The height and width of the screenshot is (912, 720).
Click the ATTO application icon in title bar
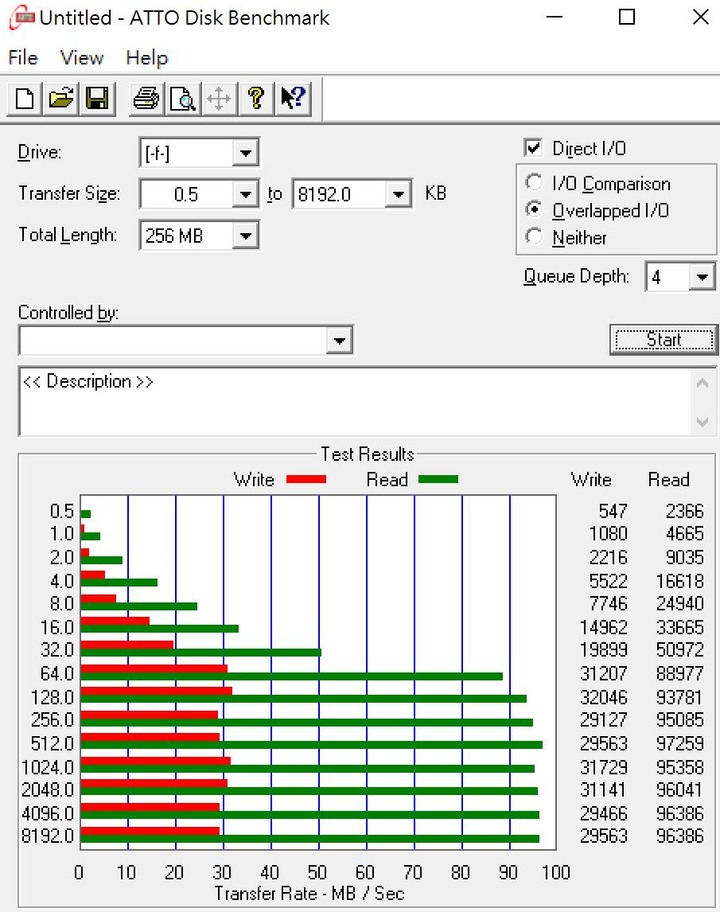tap(22, 17)
